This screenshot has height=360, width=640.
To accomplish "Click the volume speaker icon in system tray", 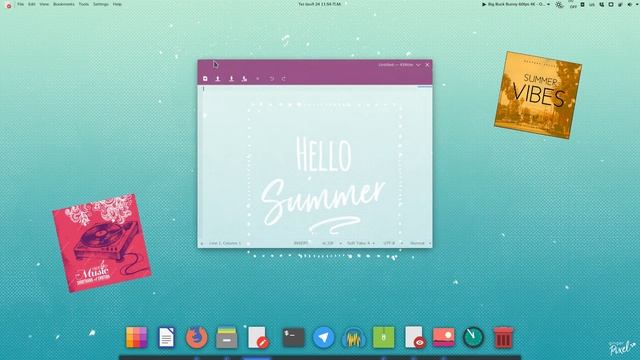I will [629, 4].
